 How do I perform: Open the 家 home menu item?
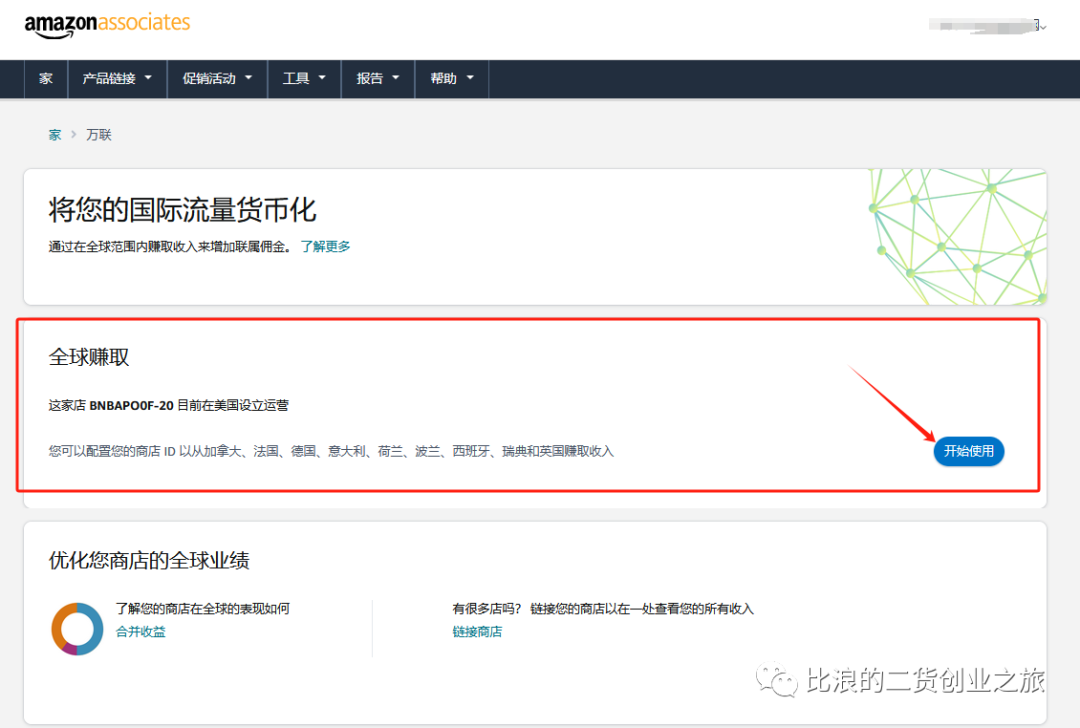pyautogui.click(x=46, y=79)
